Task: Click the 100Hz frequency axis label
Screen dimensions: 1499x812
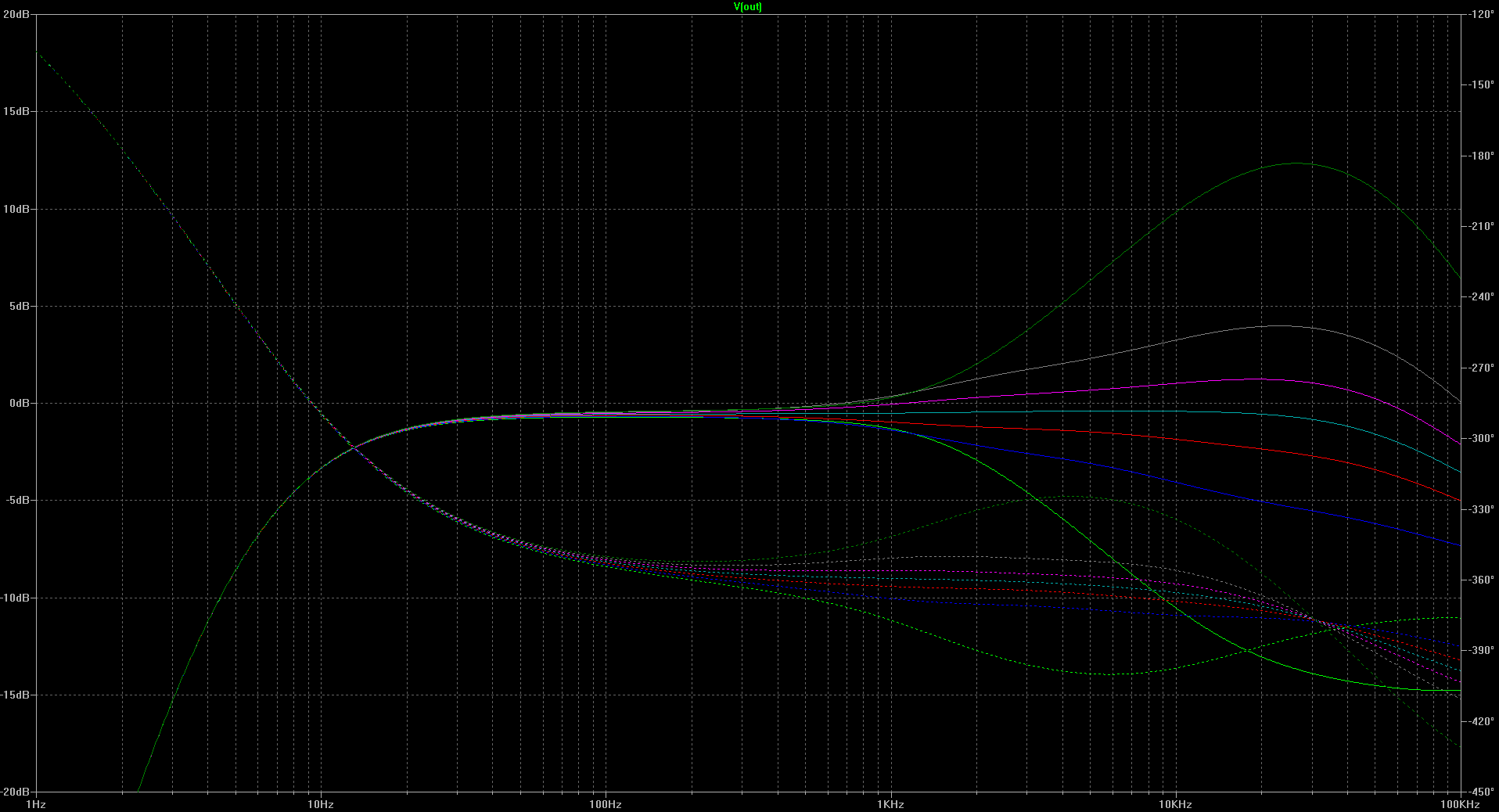Action: pyautogui.click(x=606, y=804)
